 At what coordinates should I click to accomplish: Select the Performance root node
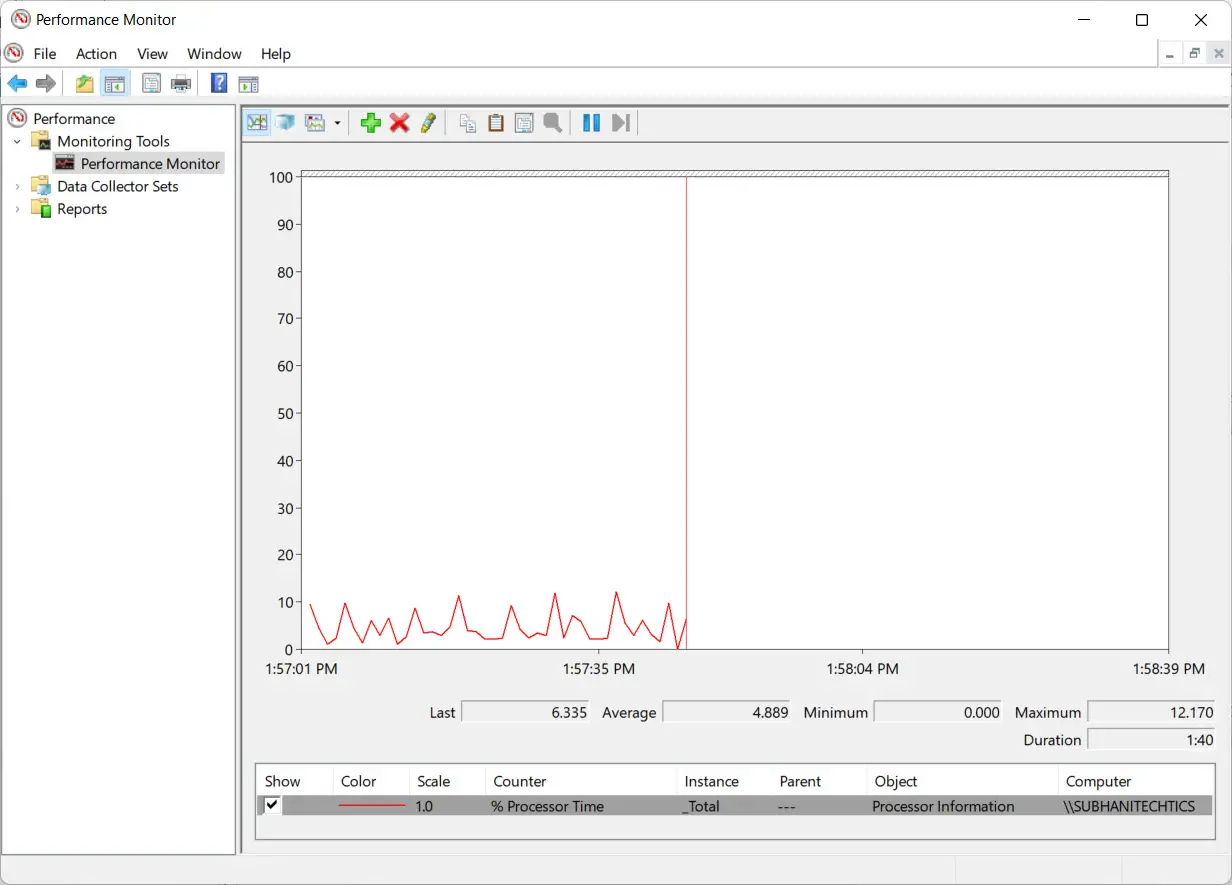tap(74, 118)
